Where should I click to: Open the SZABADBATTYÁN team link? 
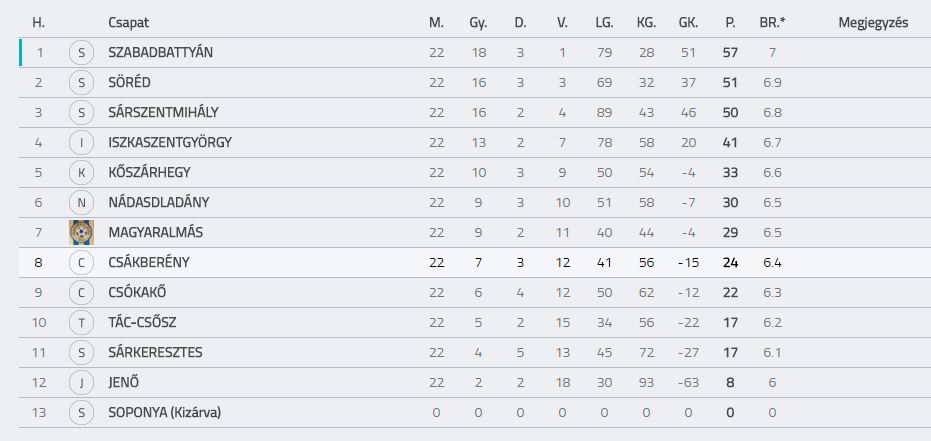pyautogui.click(x=160, y=53)
